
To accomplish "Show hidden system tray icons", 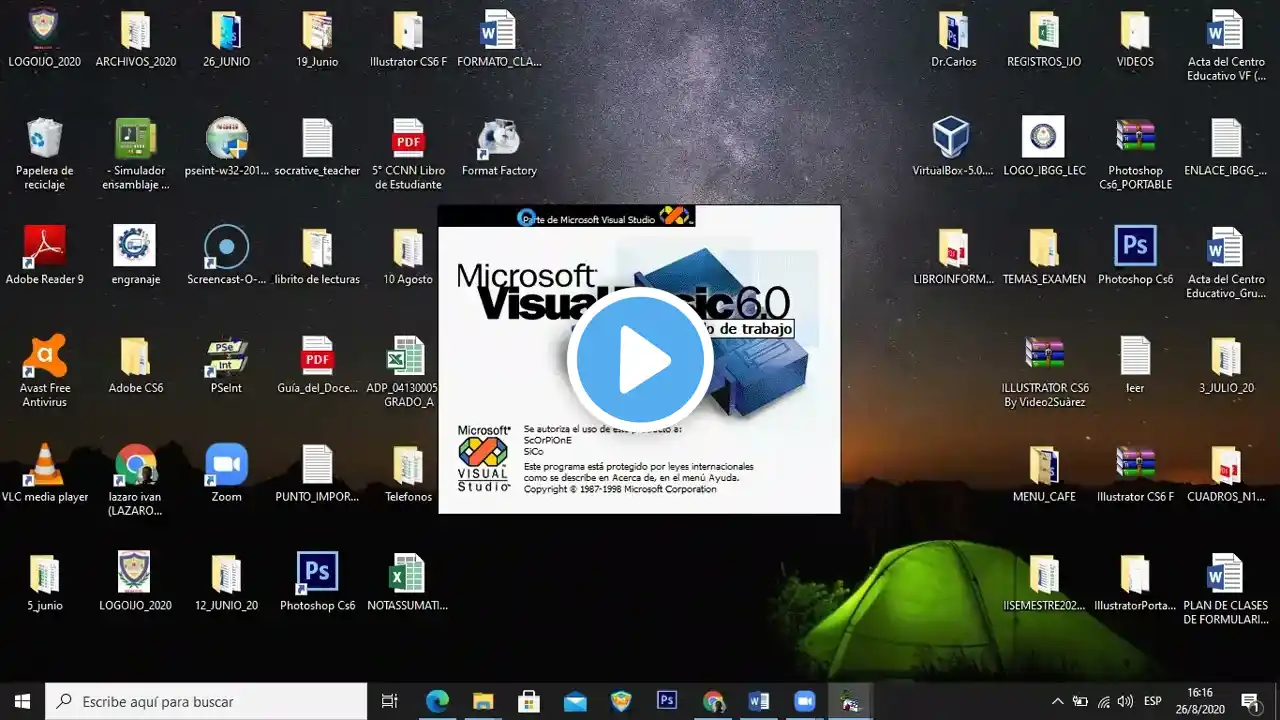I will [x=1057, y=701].
